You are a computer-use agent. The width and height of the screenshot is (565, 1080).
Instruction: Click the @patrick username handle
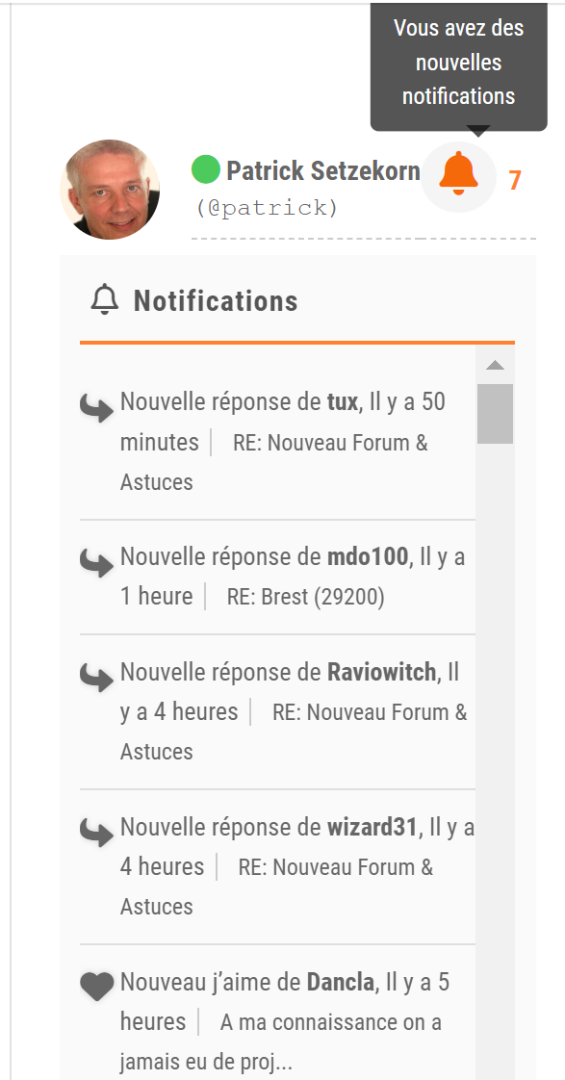tap(267, 208)
